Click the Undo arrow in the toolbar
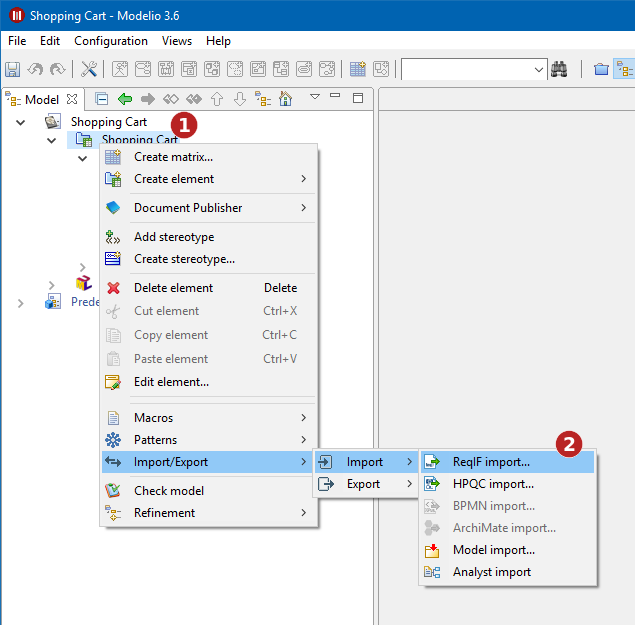 pyautogui.click(x=35, y=69)
